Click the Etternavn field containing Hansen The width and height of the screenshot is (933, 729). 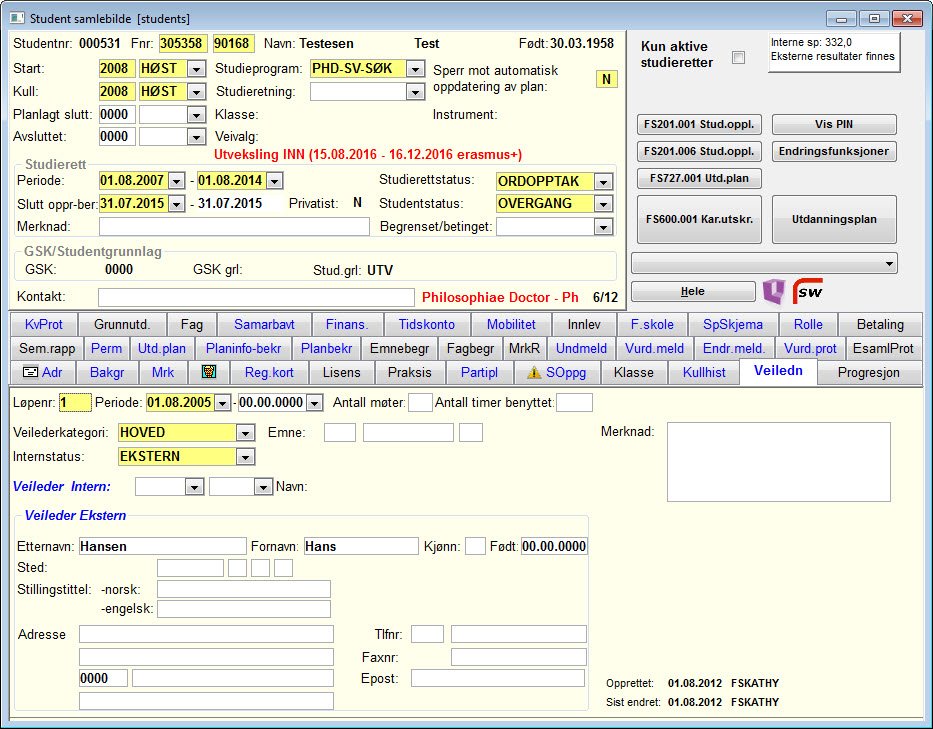coord(162,546)
